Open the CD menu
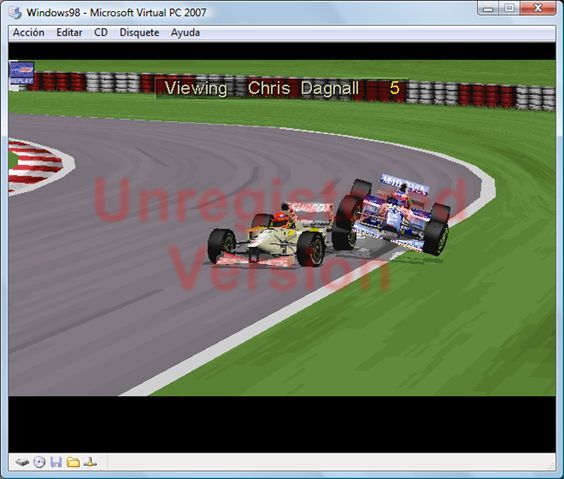 pyautogui.click(x=101, y=33)
